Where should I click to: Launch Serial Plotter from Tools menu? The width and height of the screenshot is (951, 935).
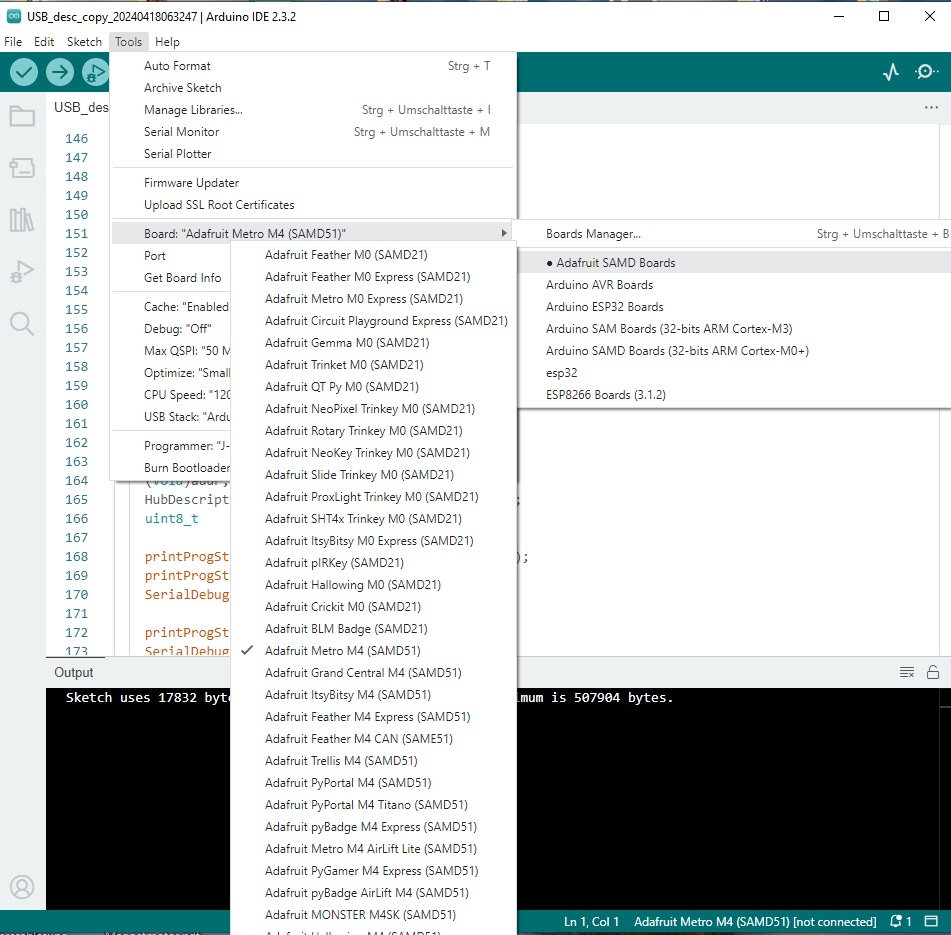(313, 154)
